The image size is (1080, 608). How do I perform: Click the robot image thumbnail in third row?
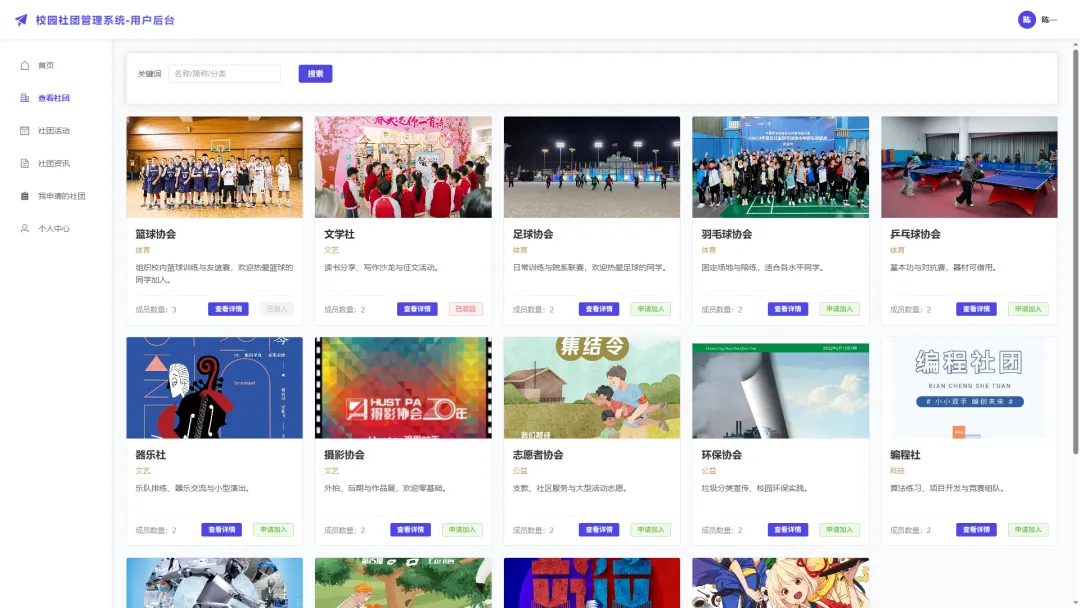click(214, 583)
